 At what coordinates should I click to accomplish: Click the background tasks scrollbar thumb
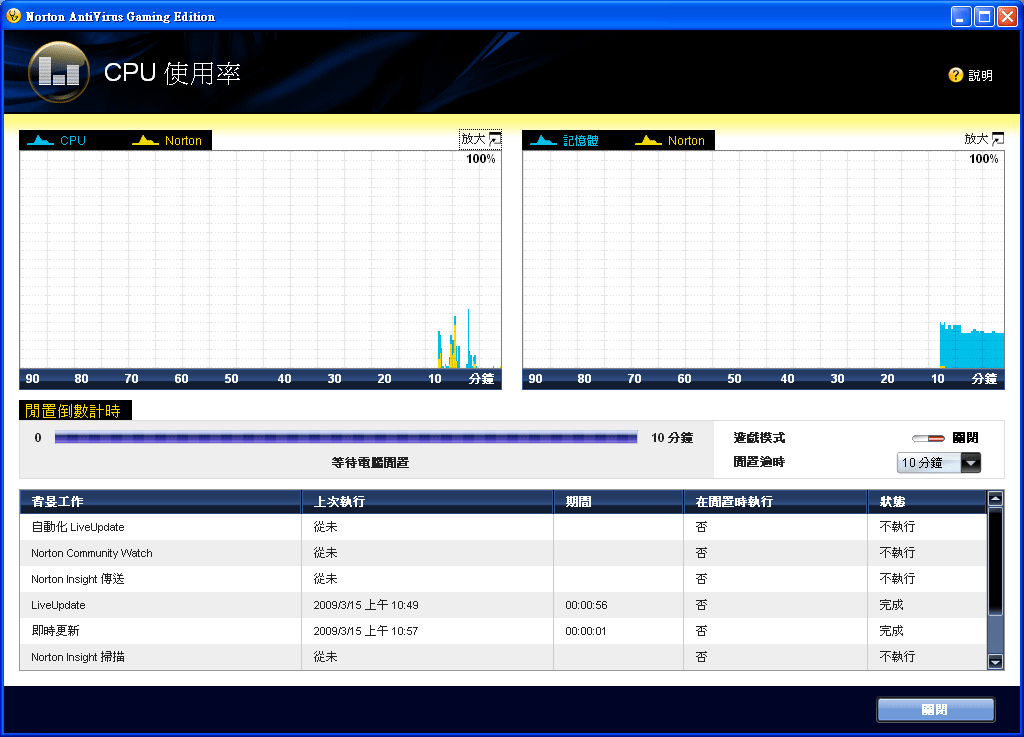point(995,561)
